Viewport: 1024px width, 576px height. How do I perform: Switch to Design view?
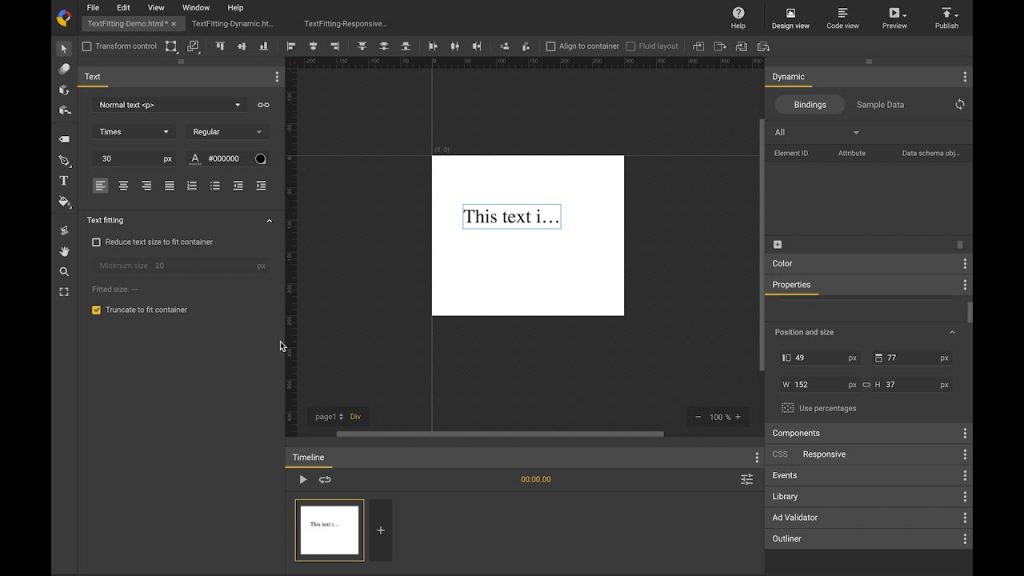[x=790, y=18]
